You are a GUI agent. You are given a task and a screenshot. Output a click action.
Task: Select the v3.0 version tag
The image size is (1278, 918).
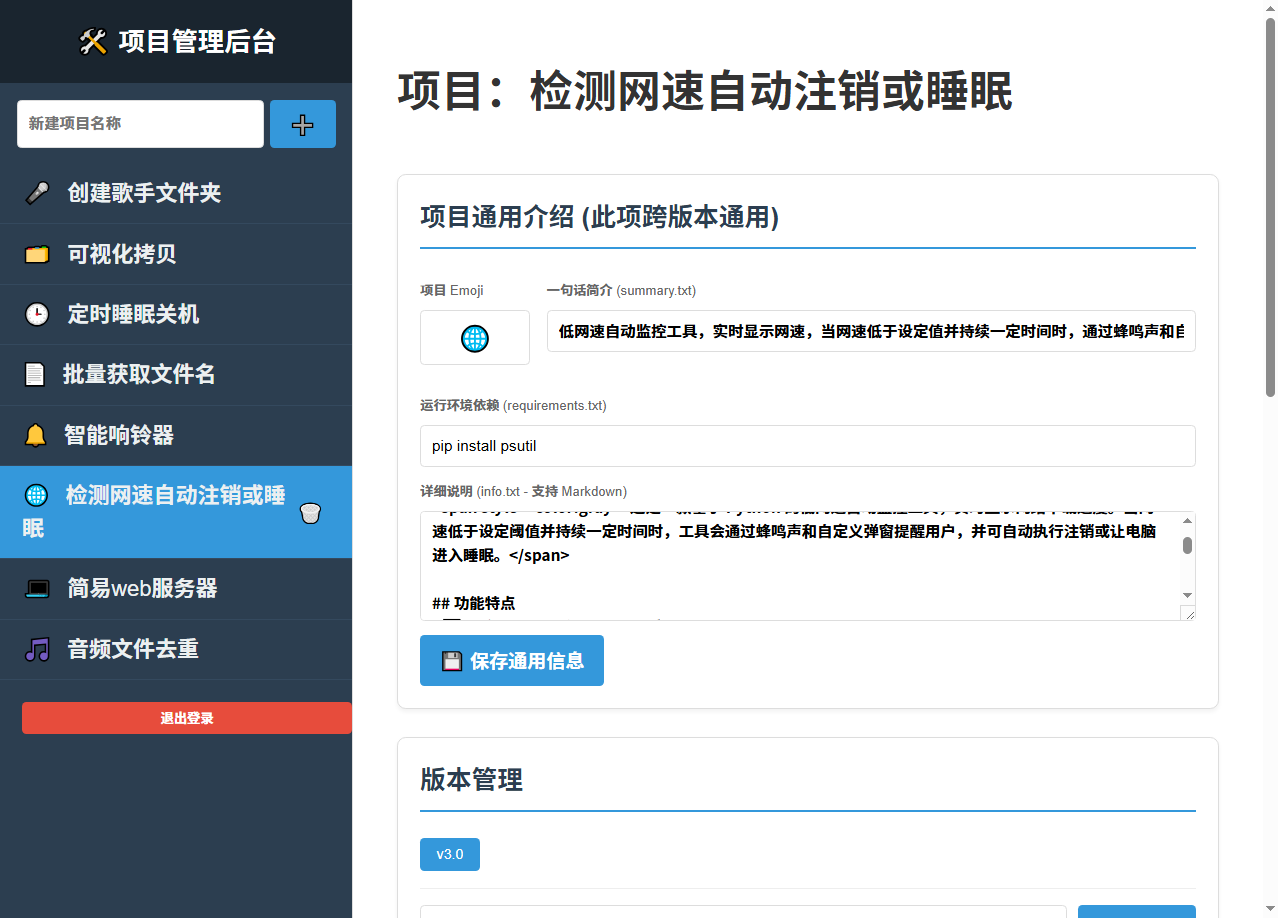click(449, 854)
